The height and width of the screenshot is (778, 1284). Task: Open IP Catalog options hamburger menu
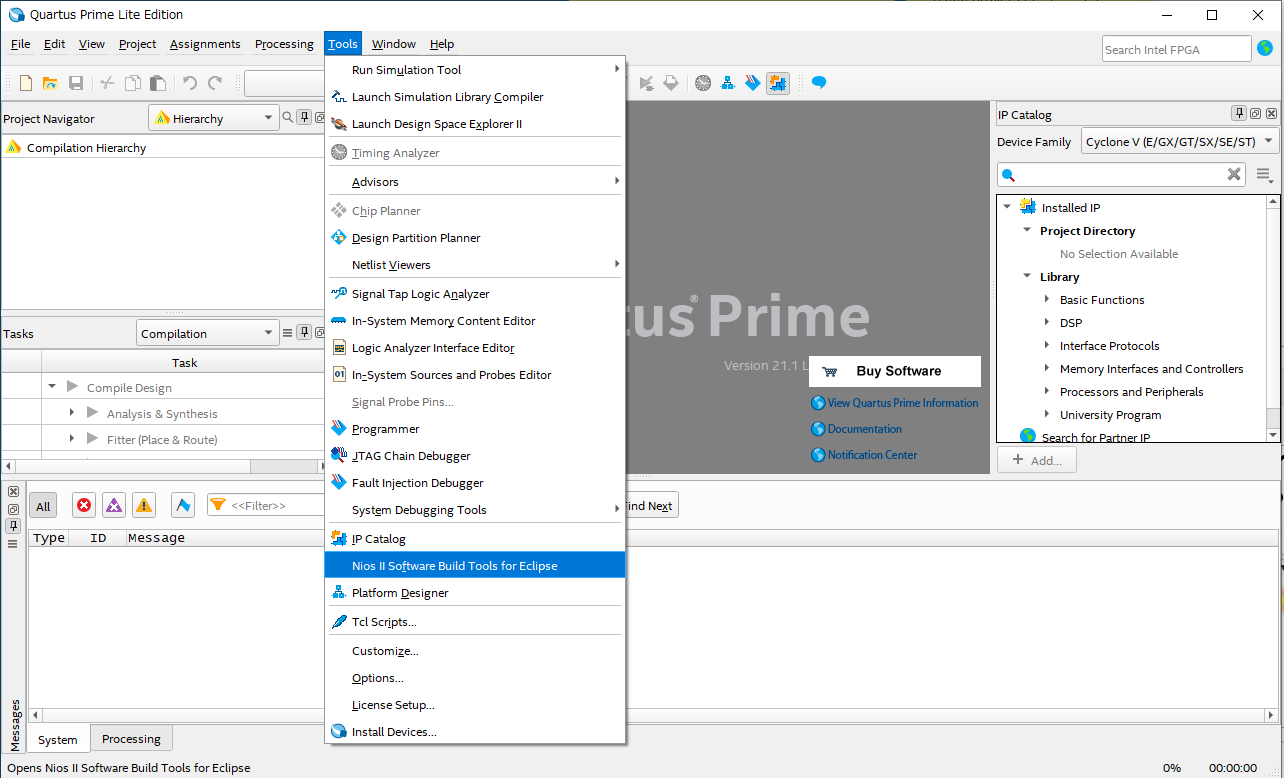(1264, 176)
